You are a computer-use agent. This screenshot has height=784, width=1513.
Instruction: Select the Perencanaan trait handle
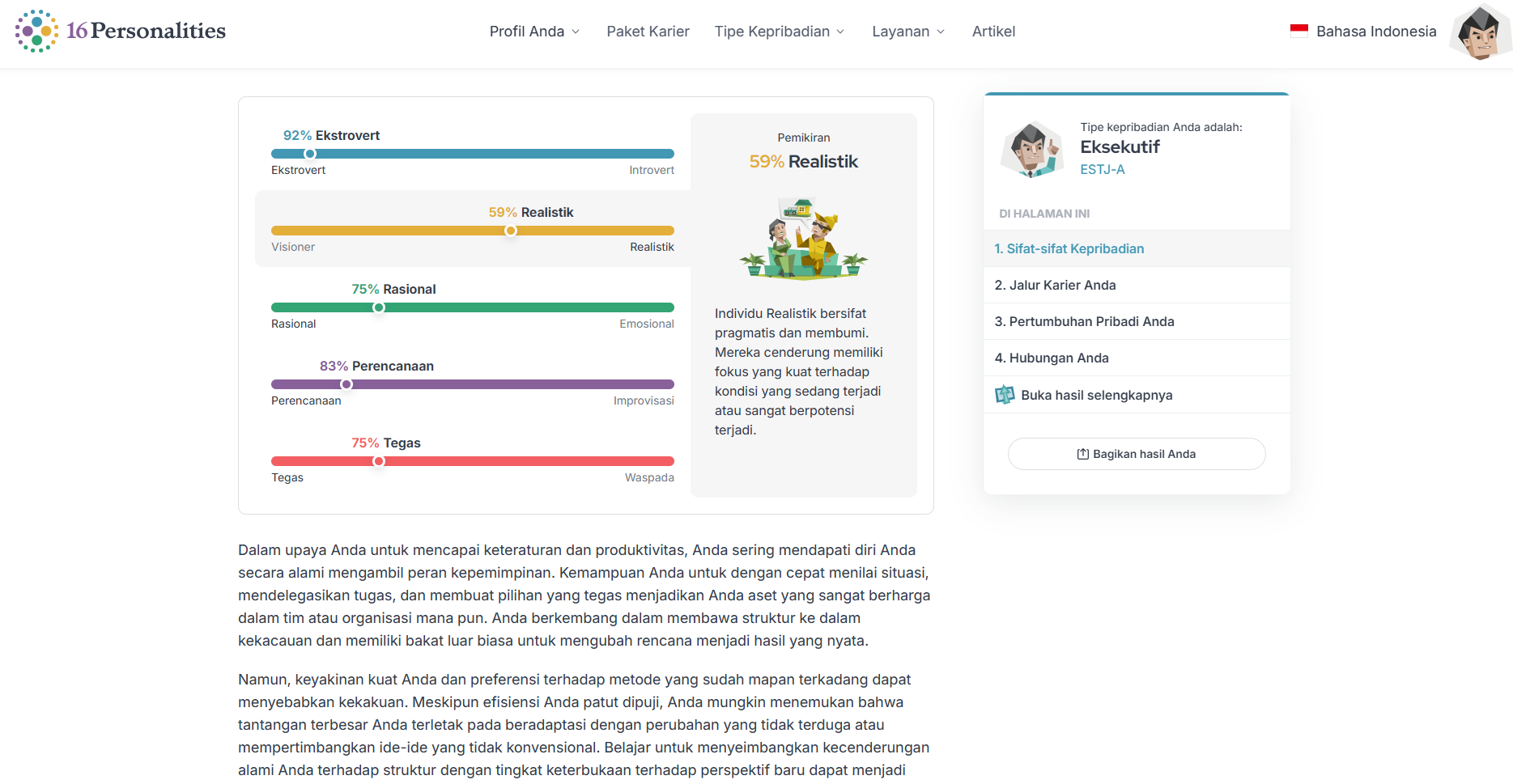[346, 384]
